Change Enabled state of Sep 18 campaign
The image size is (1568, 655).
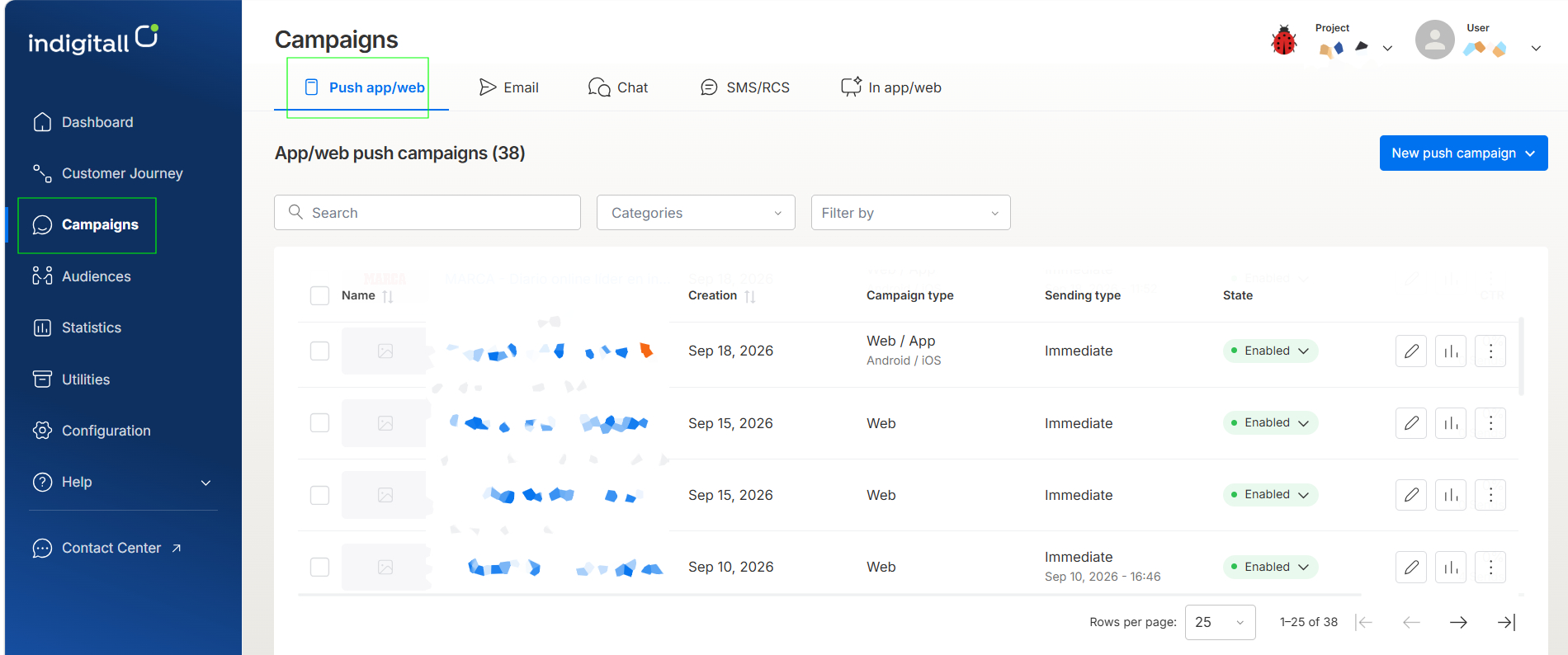[x=1270, y=351]
